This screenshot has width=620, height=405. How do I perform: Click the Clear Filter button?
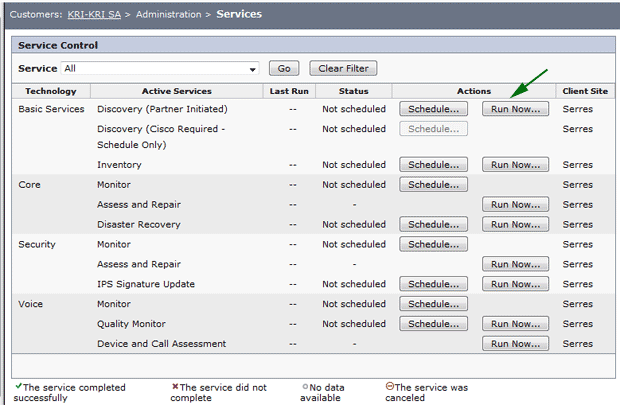tap(343, 68)
